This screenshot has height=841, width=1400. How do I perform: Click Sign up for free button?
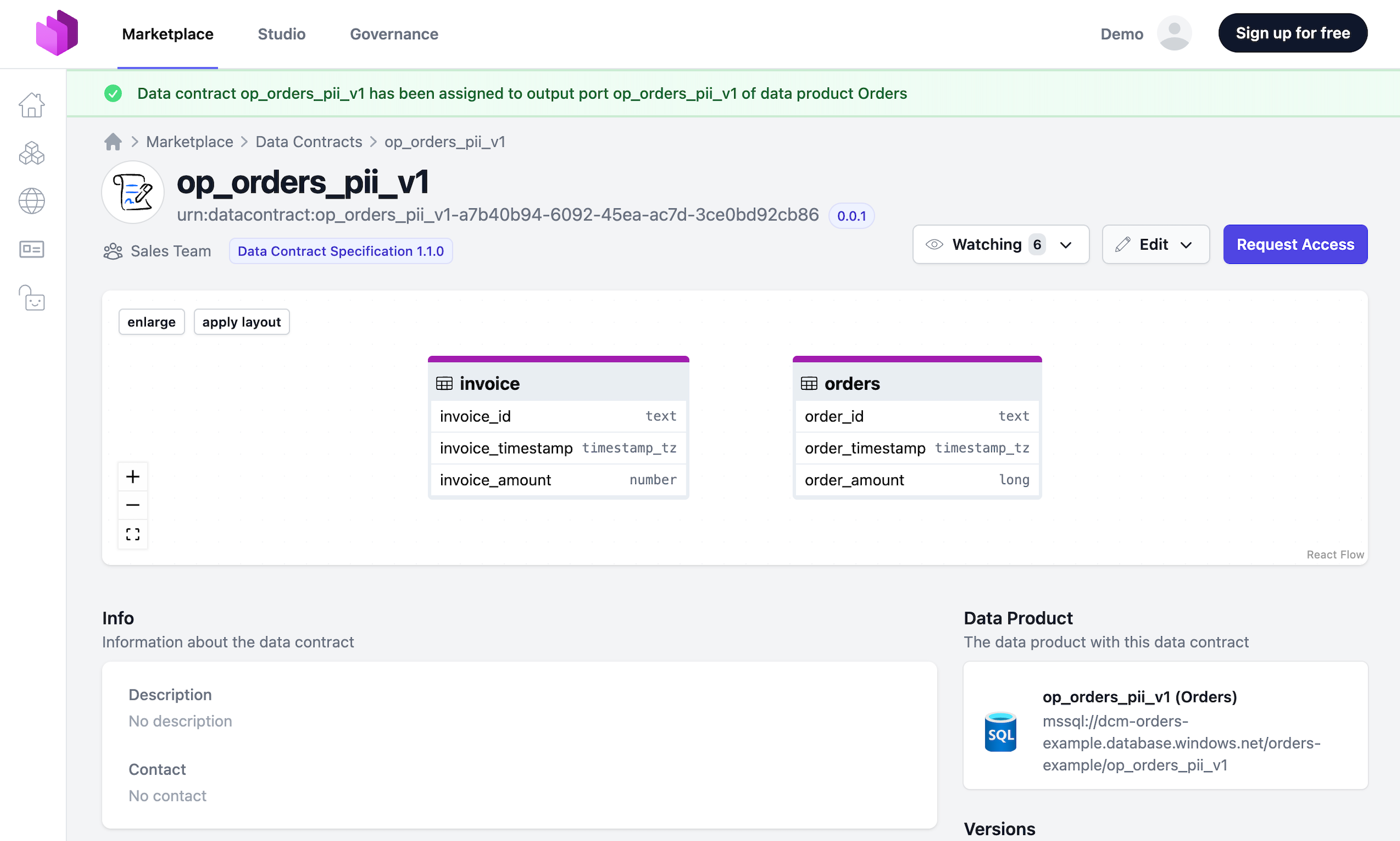click(x=1292, y=33)
